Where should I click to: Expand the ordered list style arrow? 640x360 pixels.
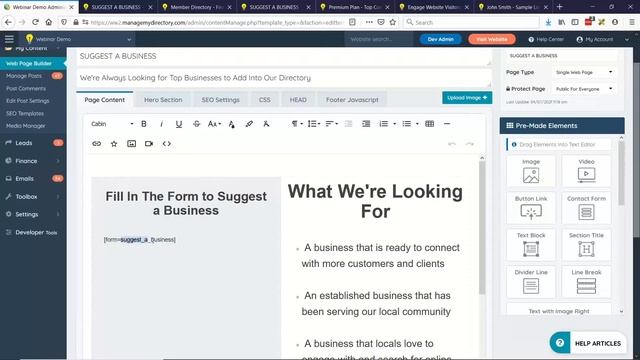click(x=394, y=124)
